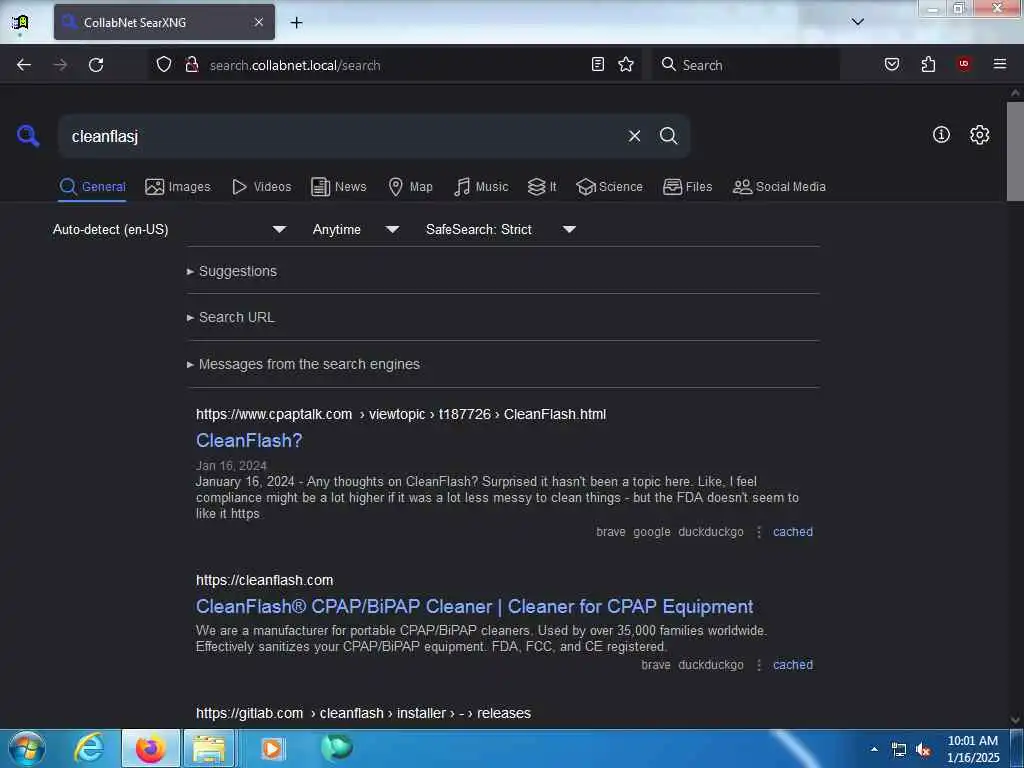Select the CollabNet SearXNG tab
This screenshot has width=1024, height=768.
(164, 22)
